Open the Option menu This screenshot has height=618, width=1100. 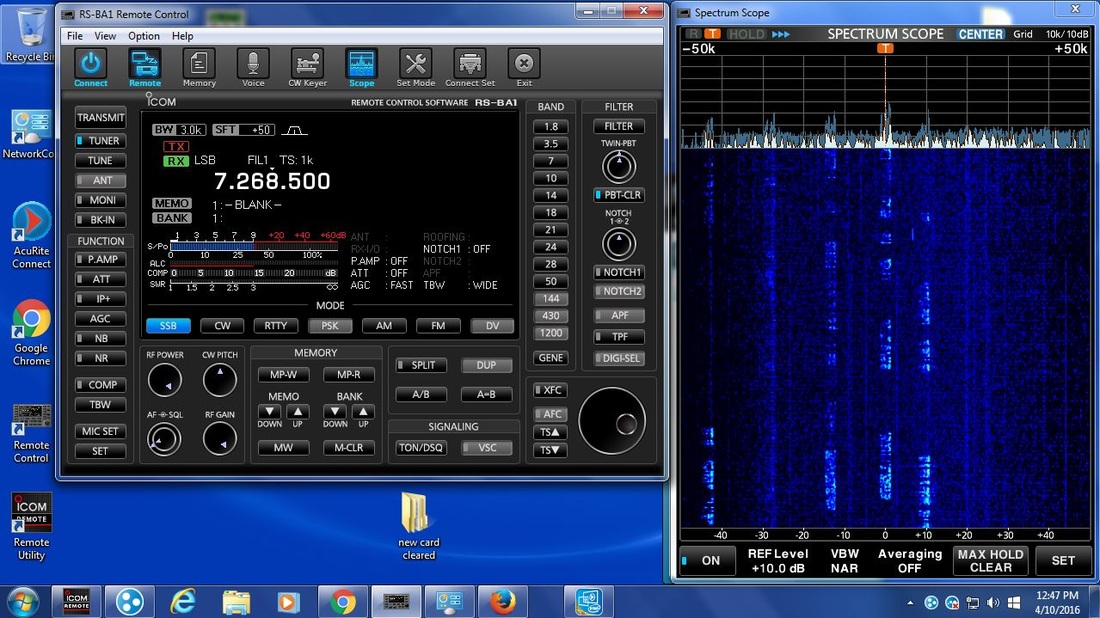[x=144, y=36]
